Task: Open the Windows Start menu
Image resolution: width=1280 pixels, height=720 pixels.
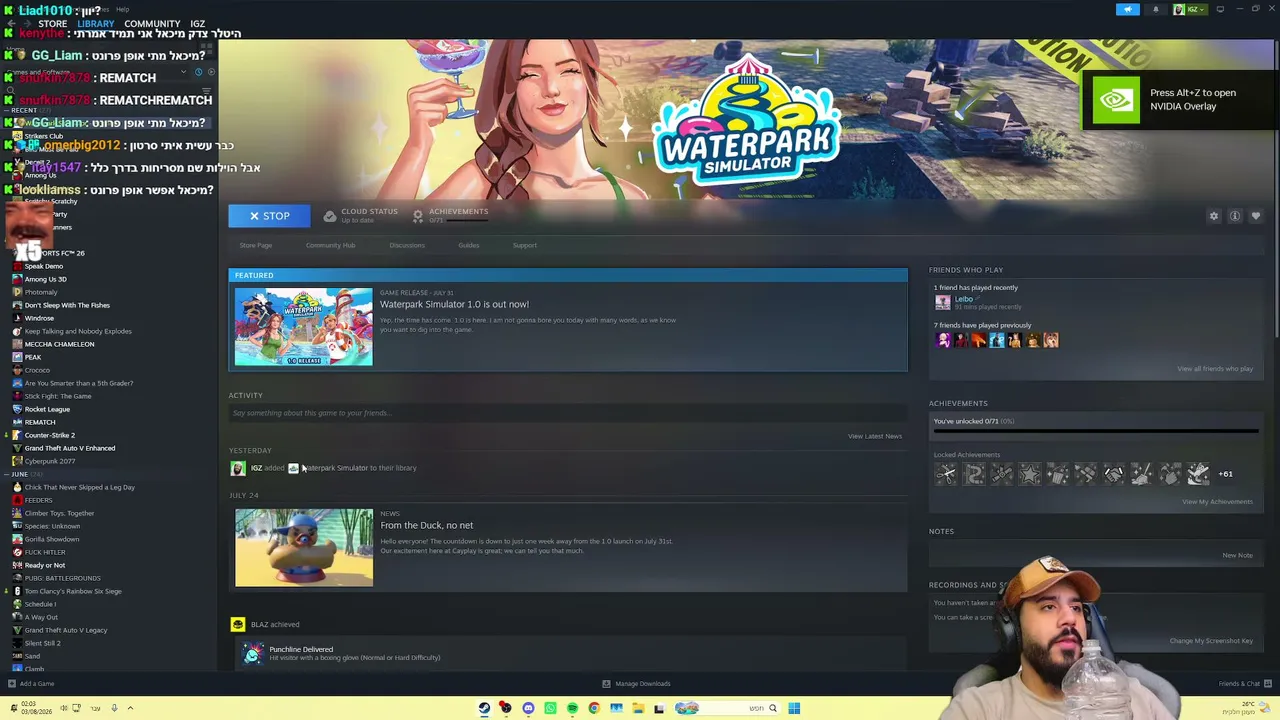Action: click(794, 708)
